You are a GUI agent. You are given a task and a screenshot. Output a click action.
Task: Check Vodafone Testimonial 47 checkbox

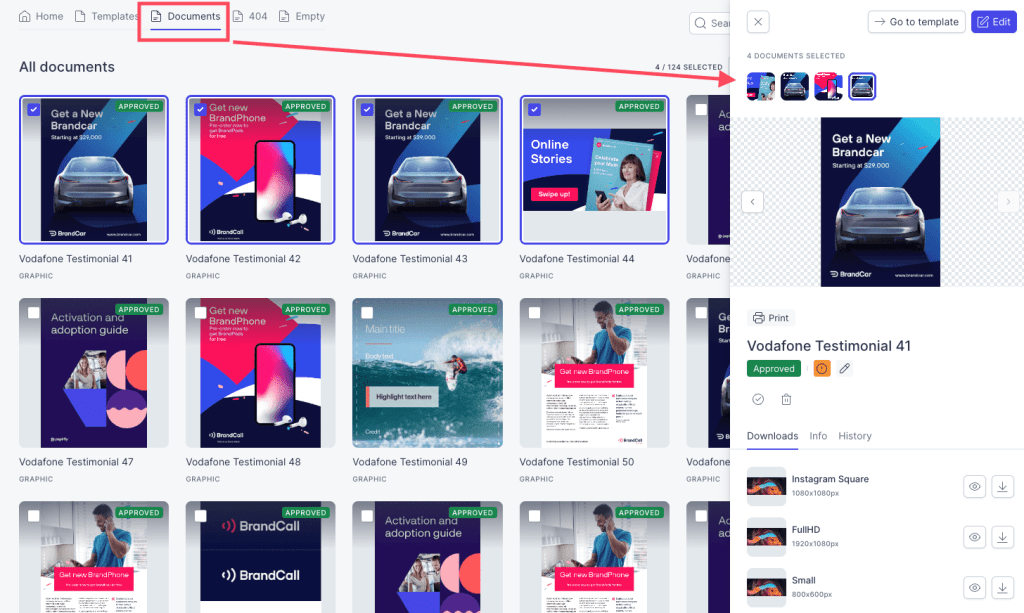pos(33,313)
